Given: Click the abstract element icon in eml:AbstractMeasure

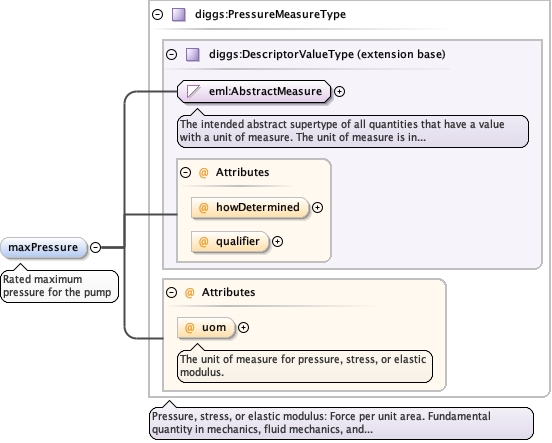Looking at the screenshot, I should 193,92.
